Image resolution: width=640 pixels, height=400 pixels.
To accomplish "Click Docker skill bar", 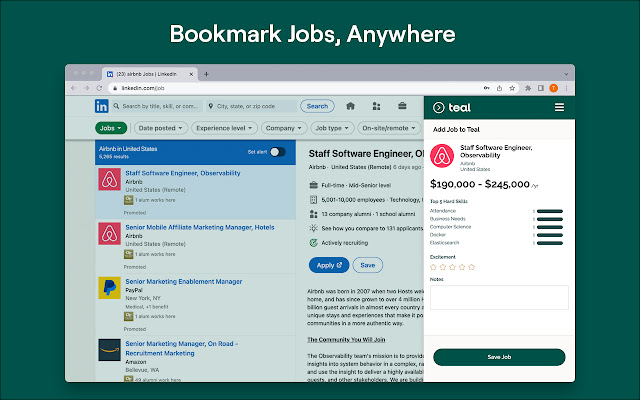I will pyautogui.click(x=550, y=235).
